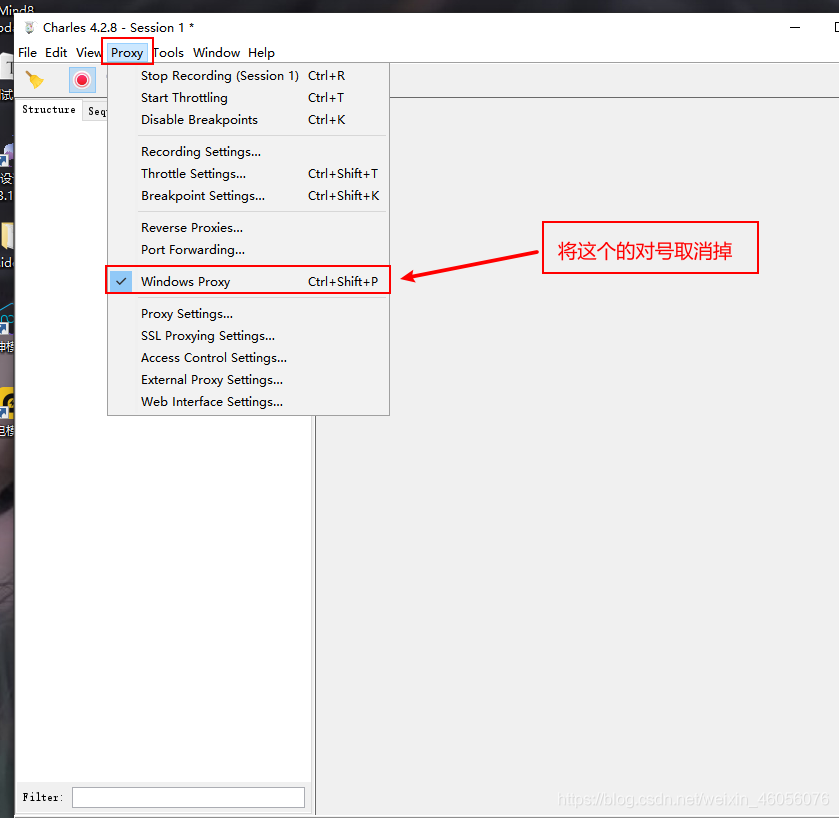
Task: Switch to the Sequence tab
Action: click(x=96, y=111)
